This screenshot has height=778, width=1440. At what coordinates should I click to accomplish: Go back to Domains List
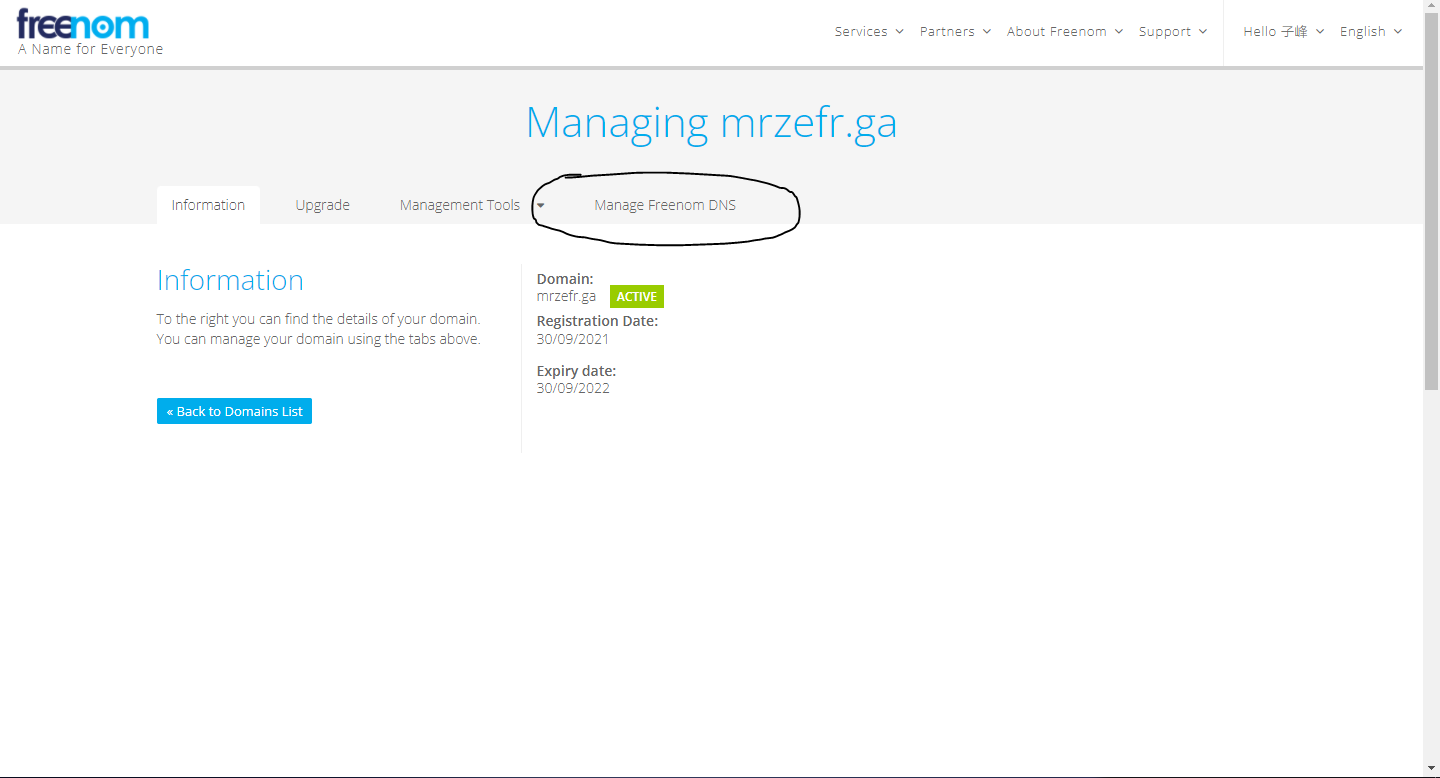234,411
